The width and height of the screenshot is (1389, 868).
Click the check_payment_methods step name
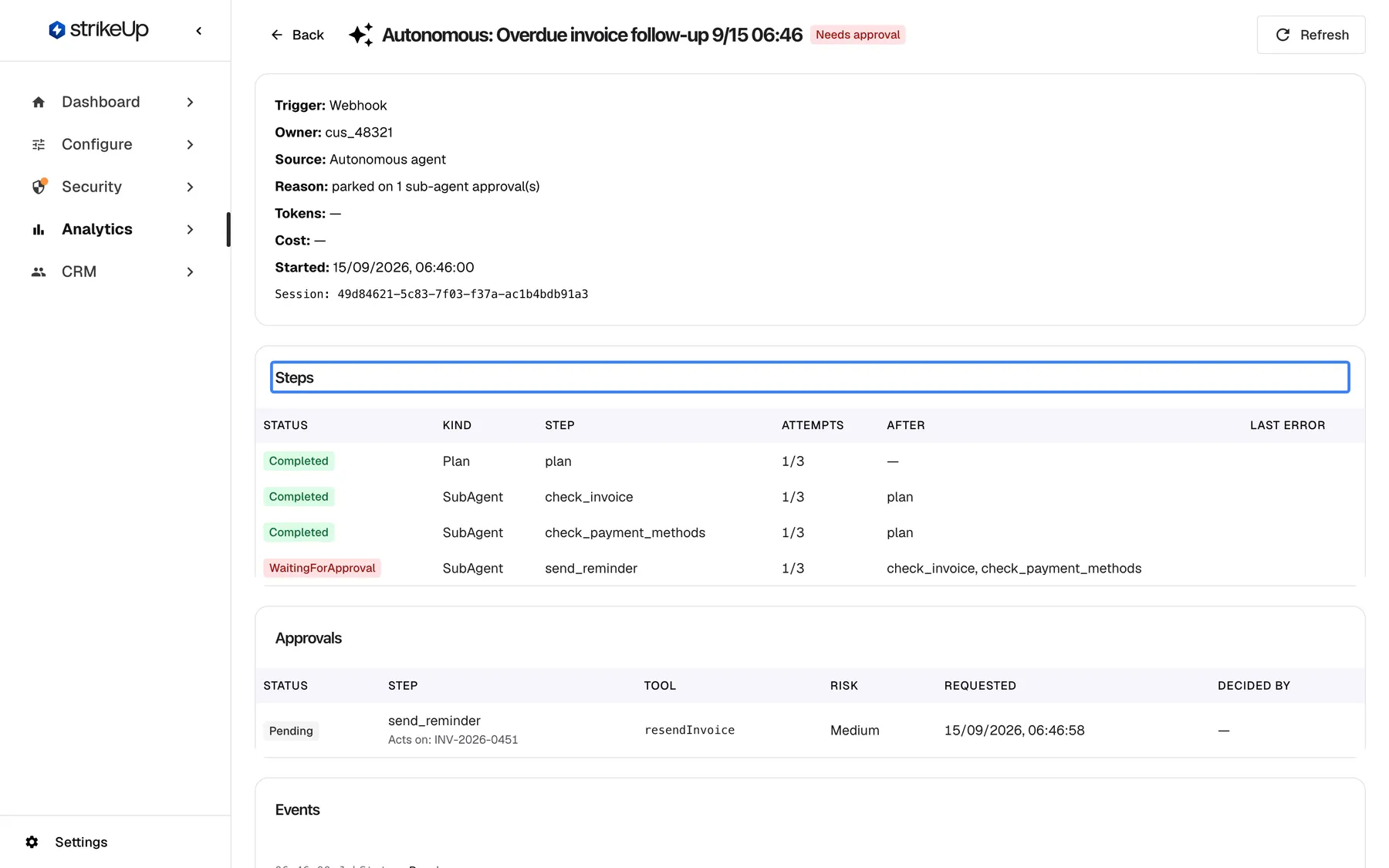pyautogui.click(x=625, y=532)
